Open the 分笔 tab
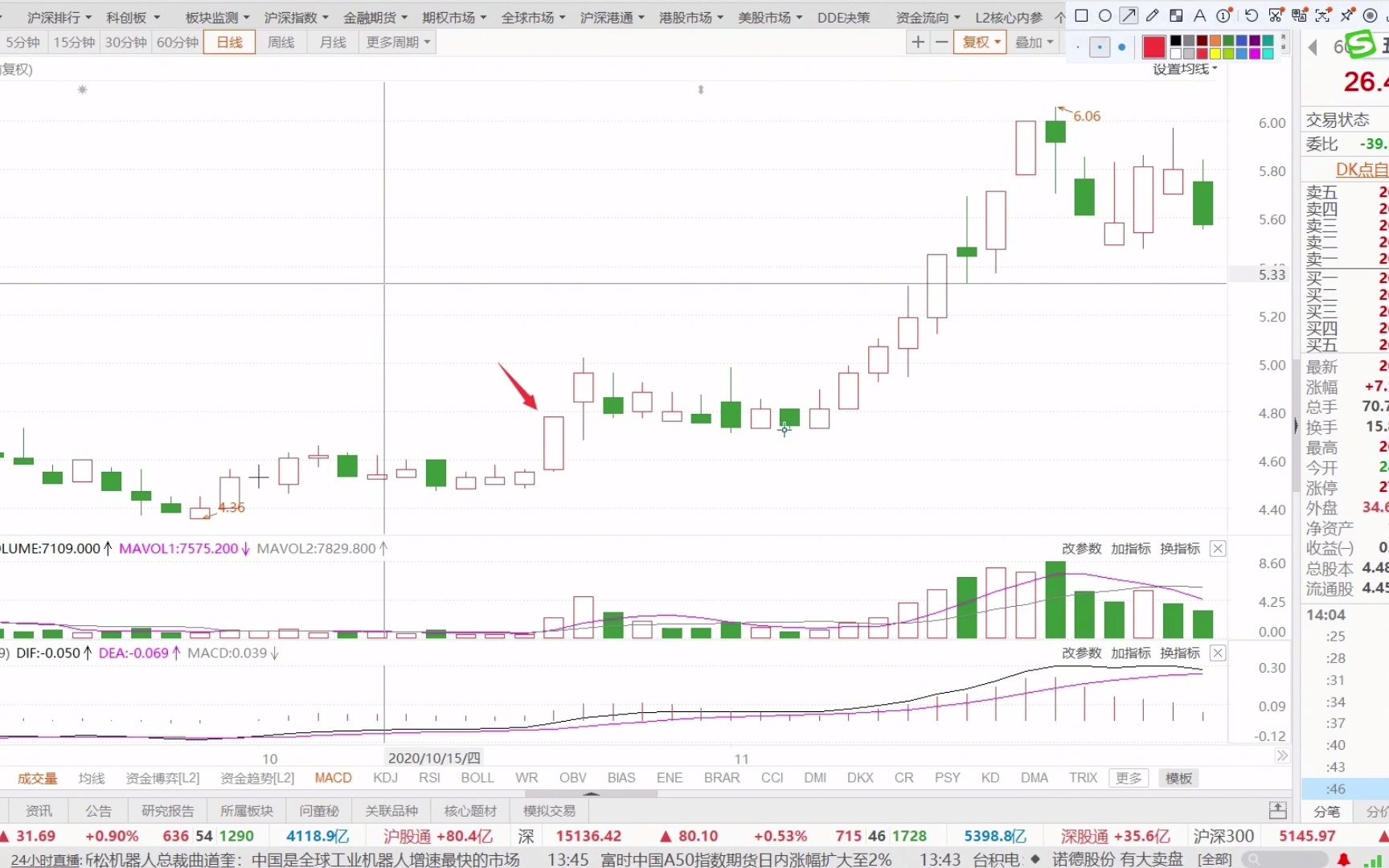 coord(1327,812)
